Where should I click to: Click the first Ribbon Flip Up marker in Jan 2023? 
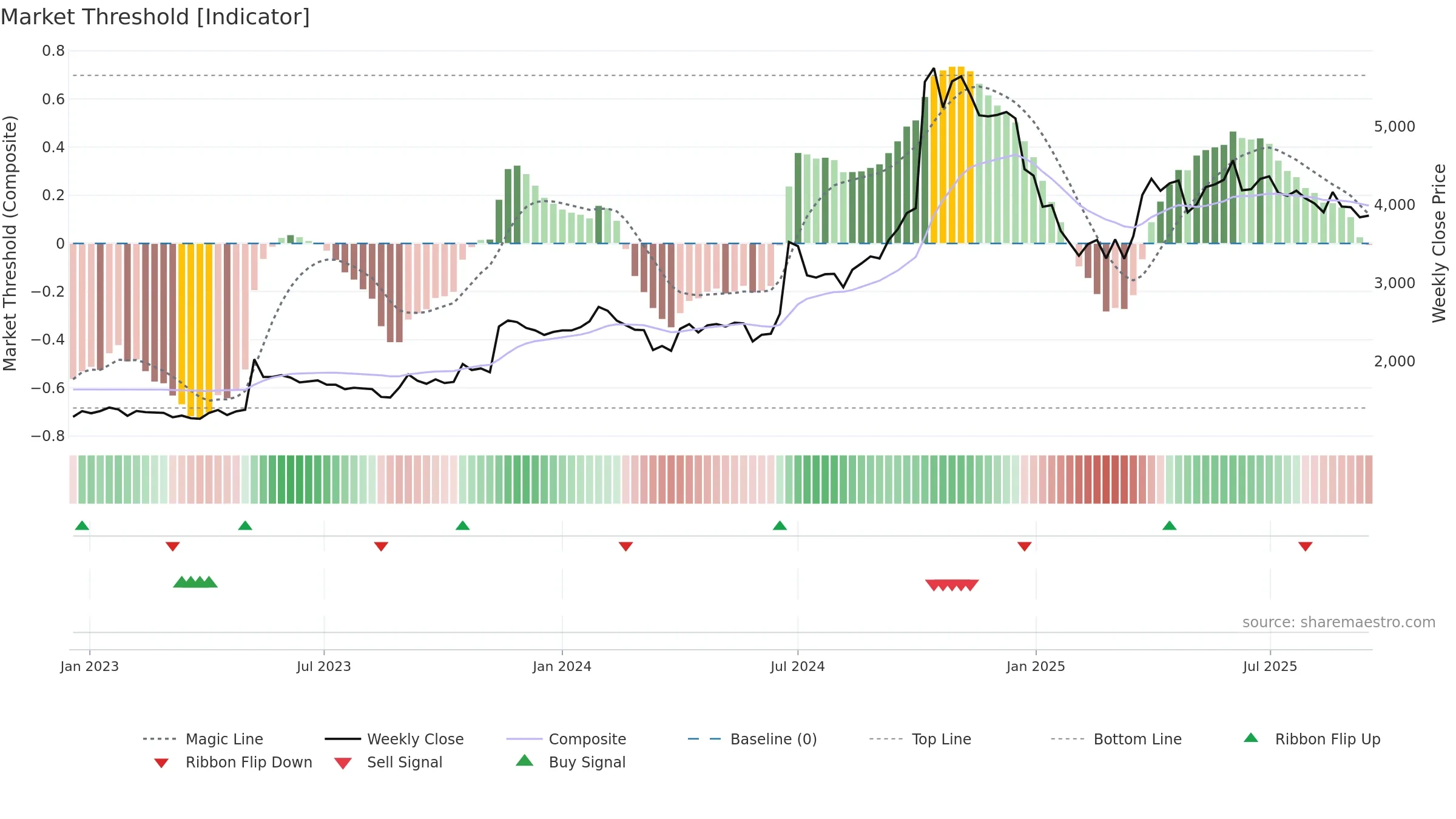click(x=82, y=525)
